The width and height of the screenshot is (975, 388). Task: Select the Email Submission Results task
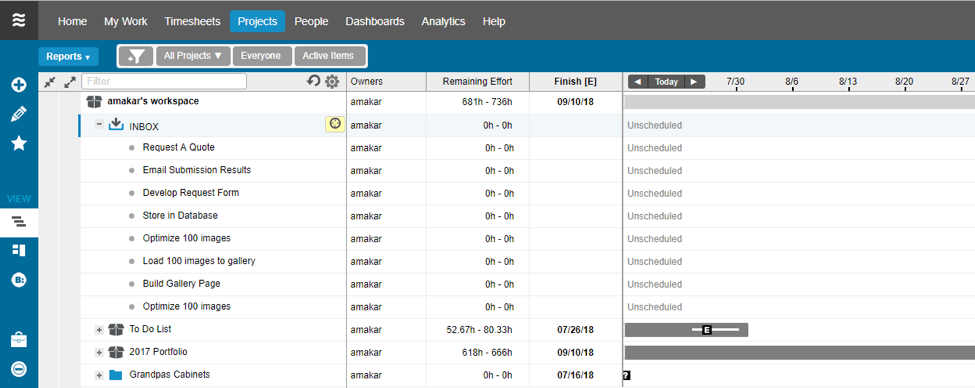coord(197,170)
